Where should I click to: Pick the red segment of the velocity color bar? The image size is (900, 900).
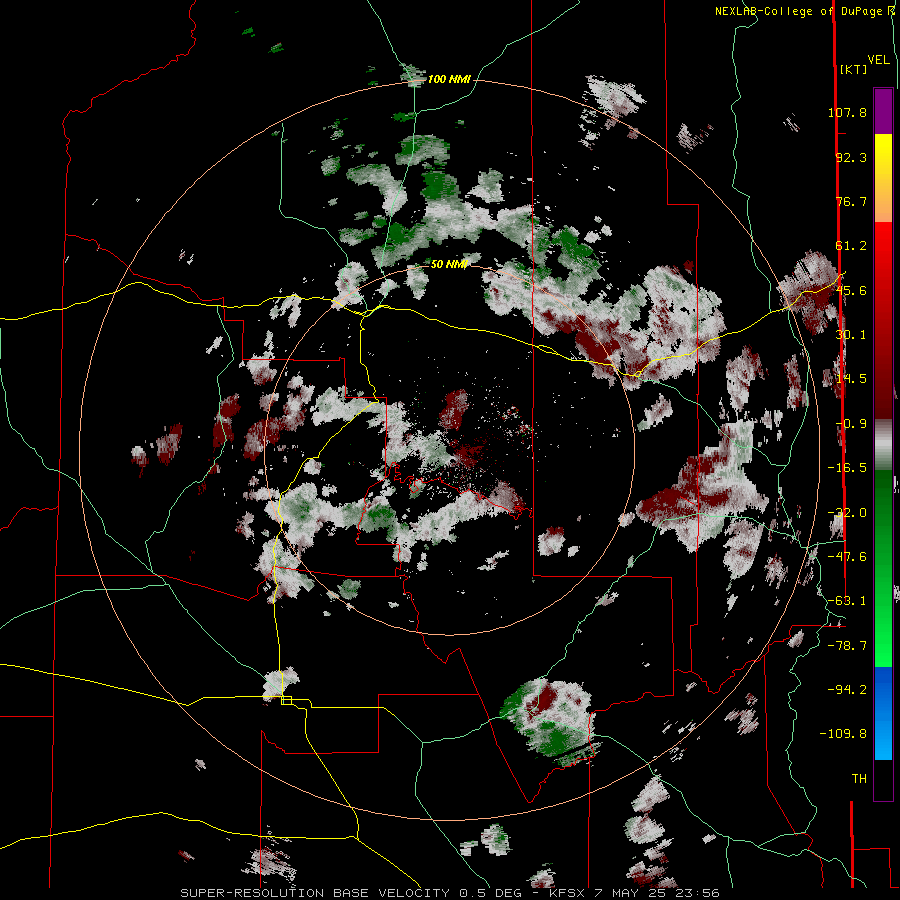(883, 320)
